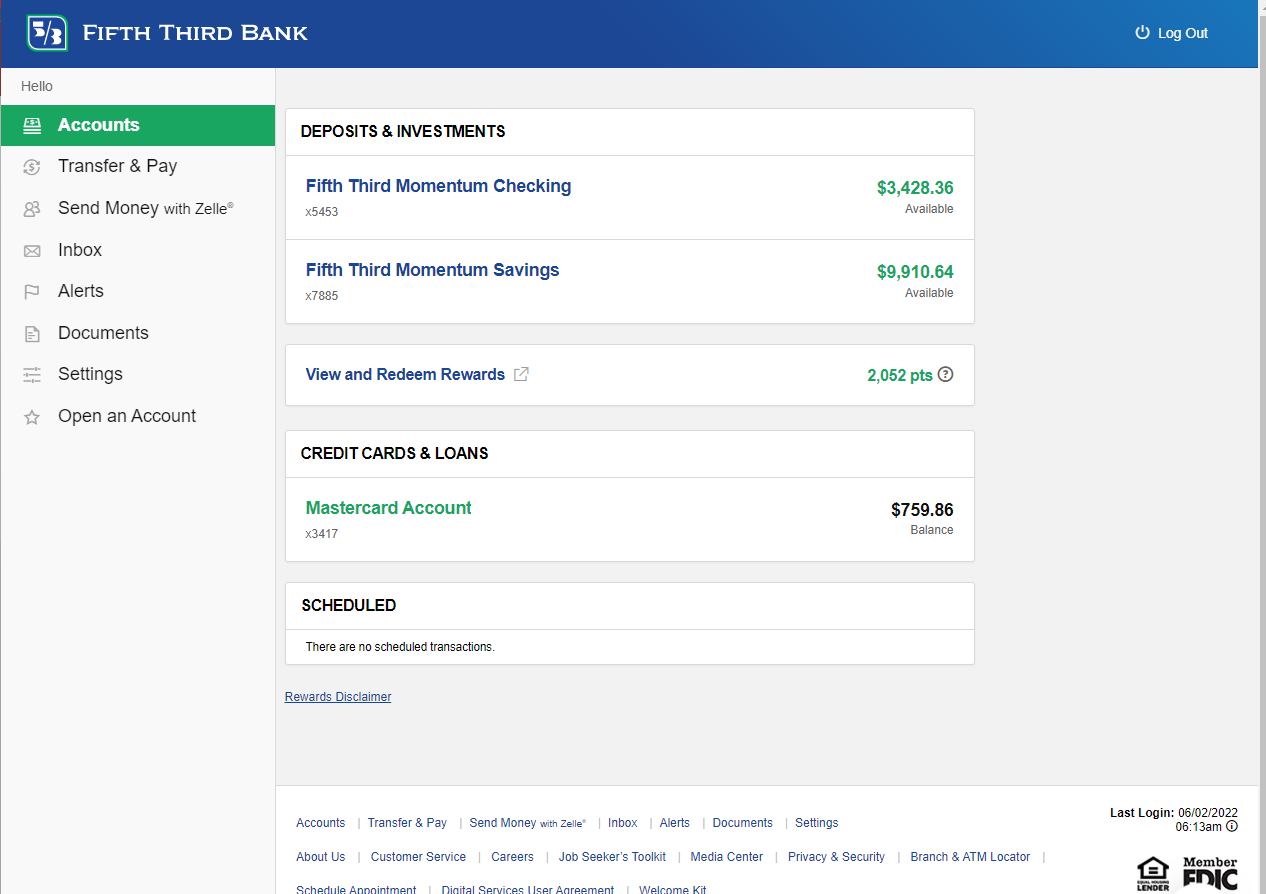1266x894 pixels.
Task: Select Send Money with Zelle in sidebar
Action: click(137, 208)
